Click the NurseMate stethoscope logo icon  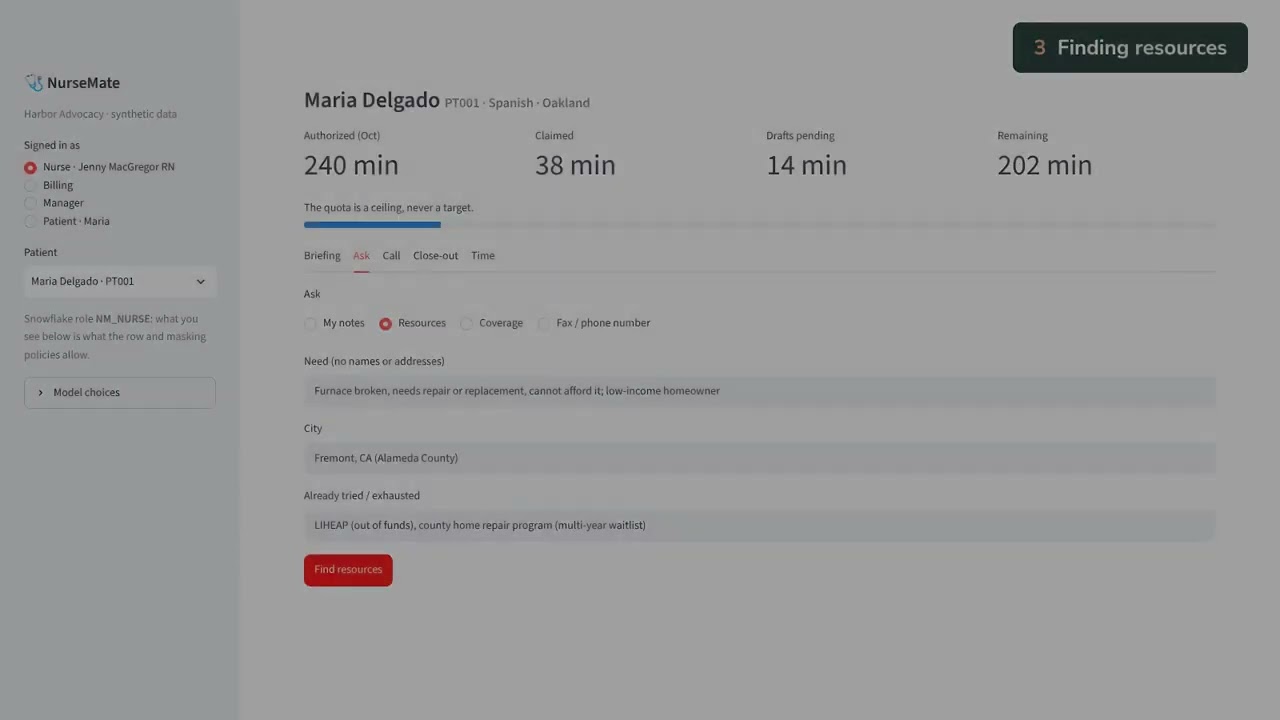34,83
